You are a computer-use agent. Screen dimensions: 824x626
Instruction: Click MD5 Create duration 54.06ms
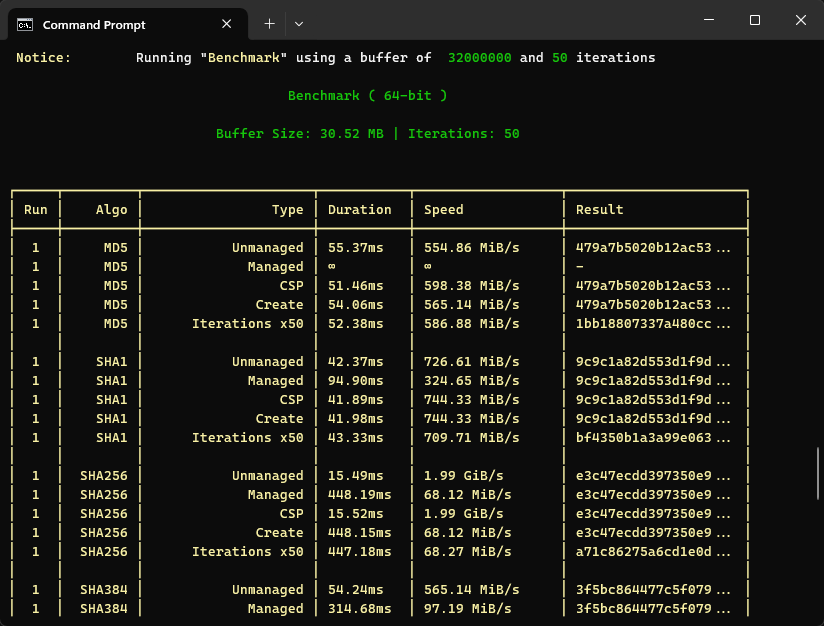coord(356,305)
